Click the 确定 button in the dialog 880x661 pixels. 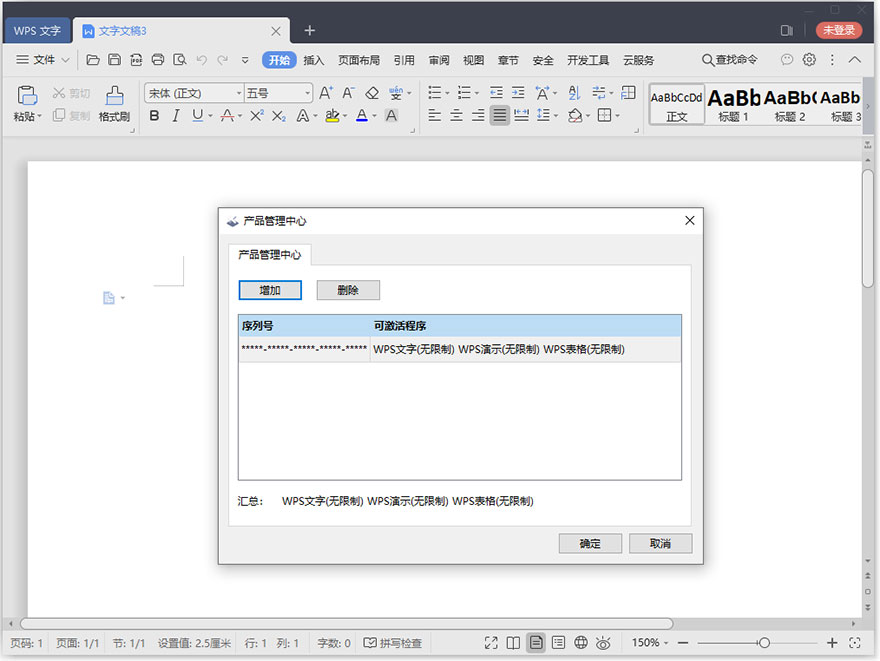click(x=590, y=544)
